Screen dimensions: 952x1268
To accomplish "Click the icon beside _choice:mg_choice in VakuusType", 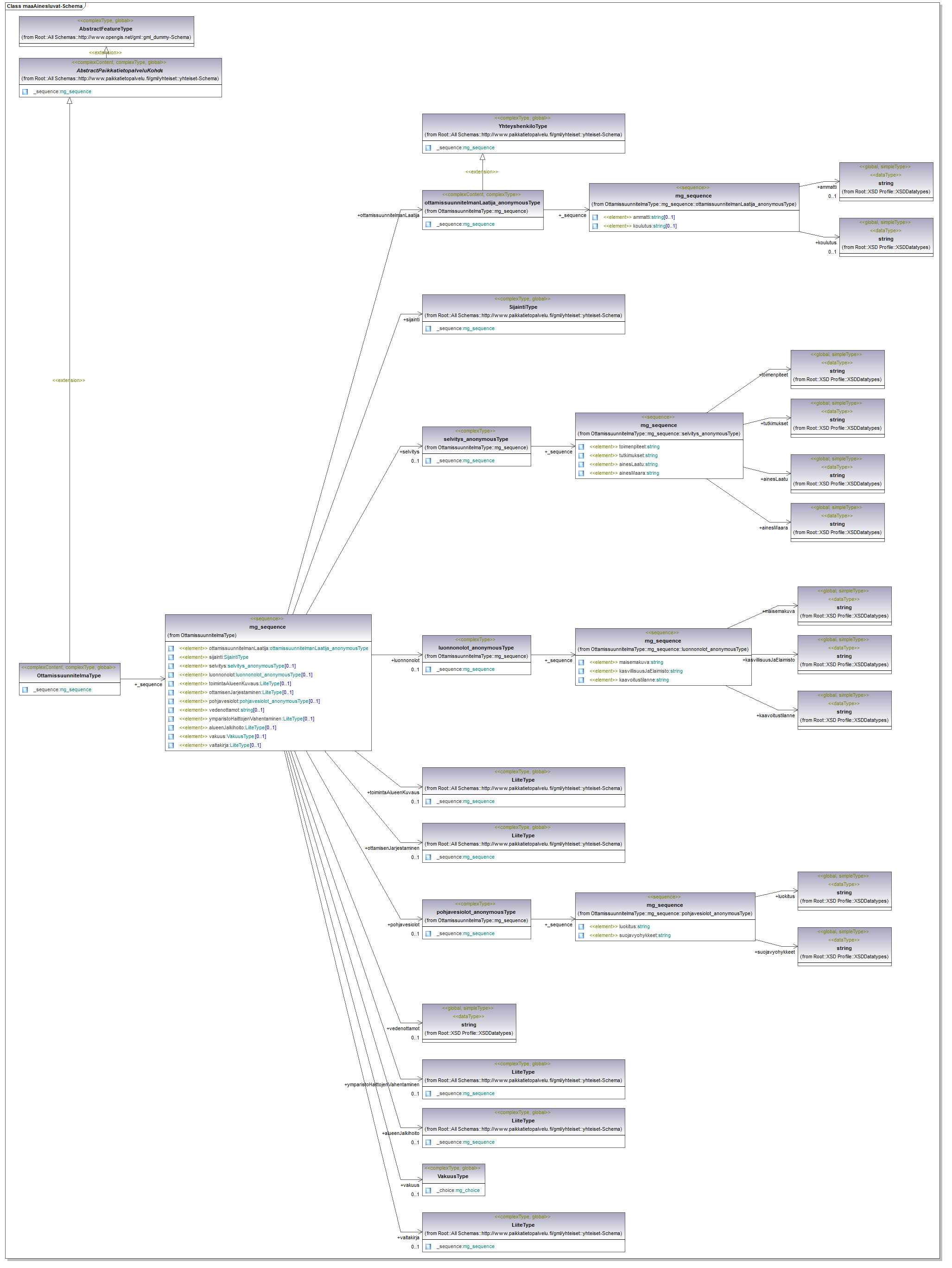I will coord(428,1190).
